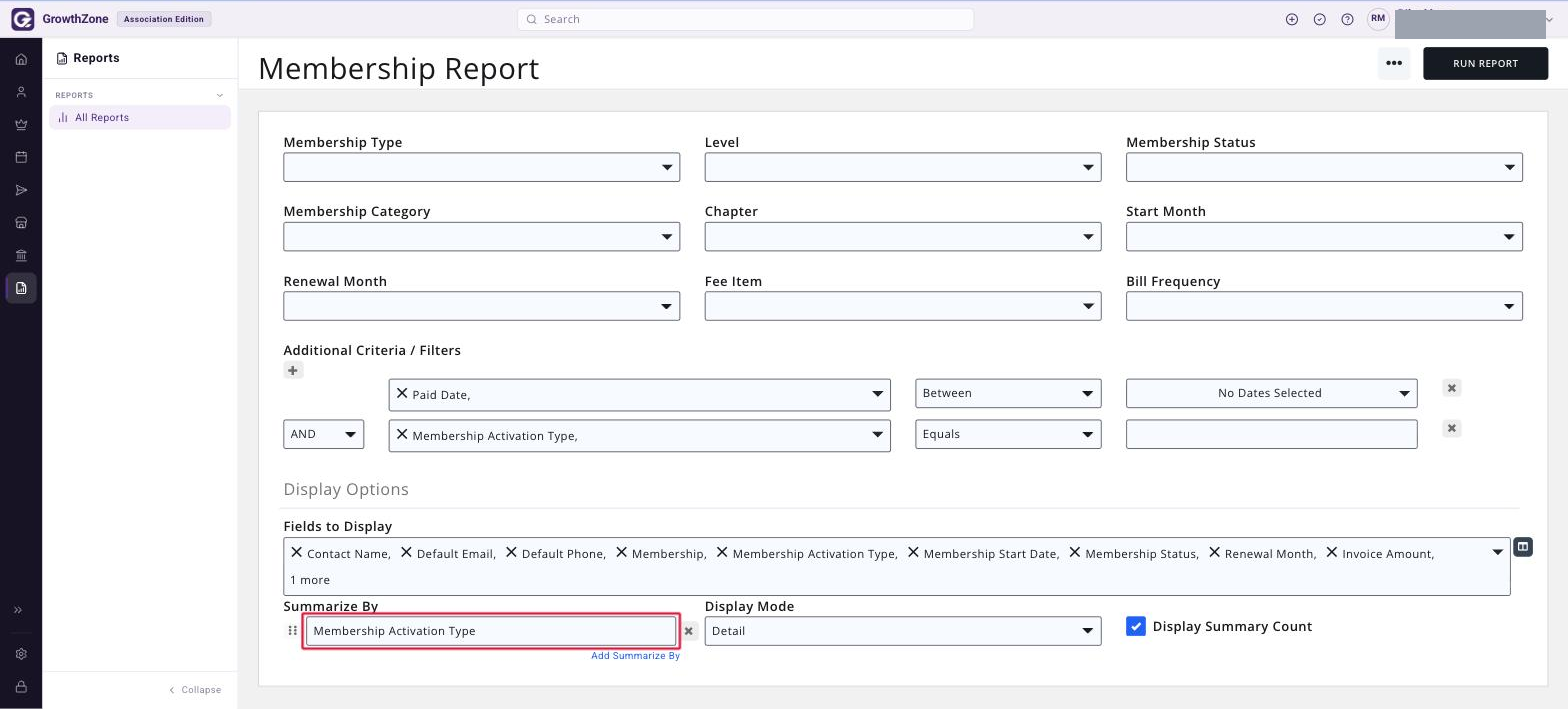Open the Start Month dropdown

[1324, 237]
